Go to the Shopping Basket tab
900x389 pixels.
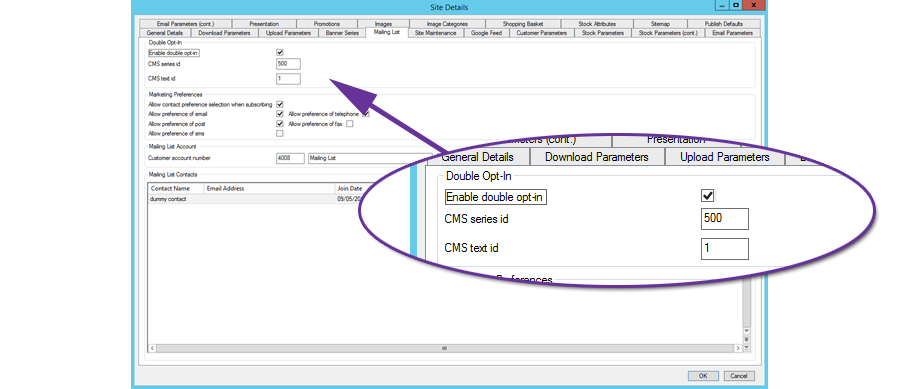click(523, 24)
